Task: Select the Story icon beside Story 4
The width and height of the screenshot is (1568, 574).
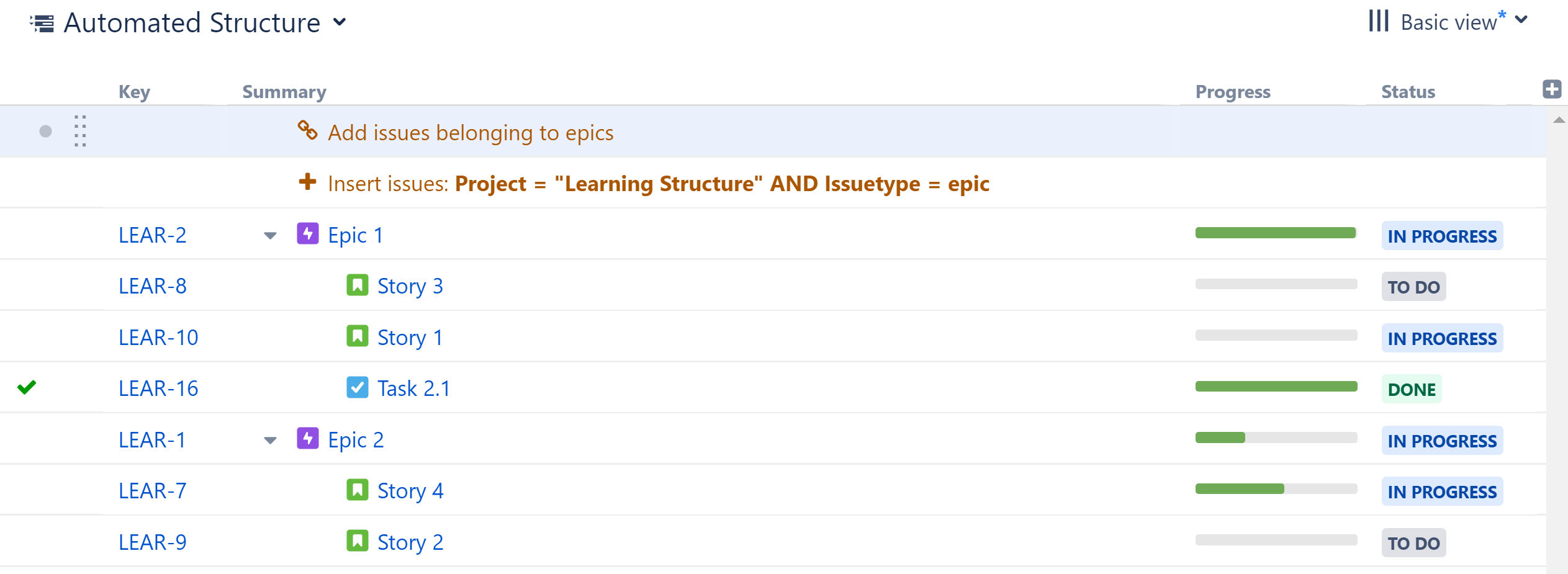Action: pyautogui.click(x=358, y=490)
